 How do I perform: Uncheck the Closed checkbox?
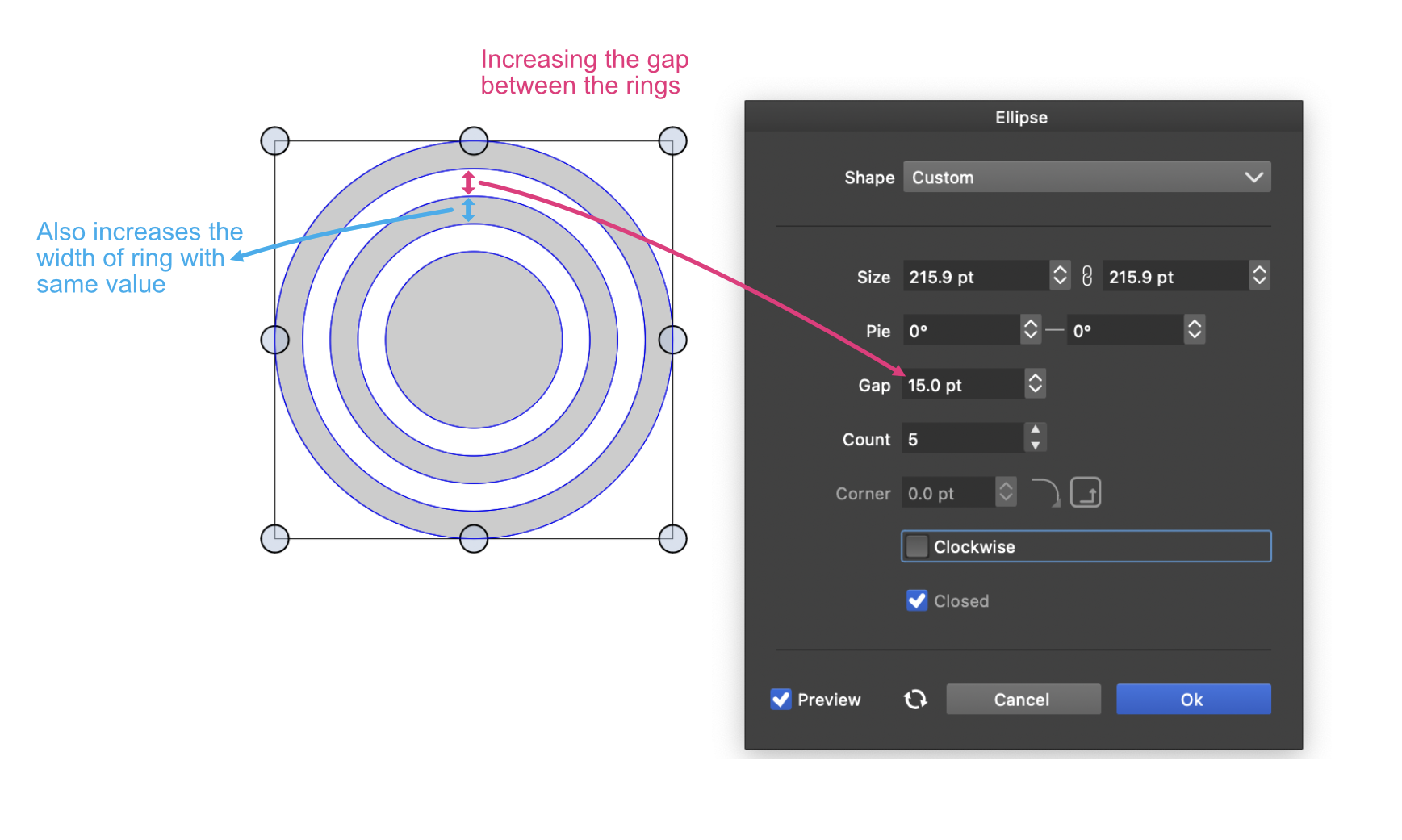[x=917, y=600]
